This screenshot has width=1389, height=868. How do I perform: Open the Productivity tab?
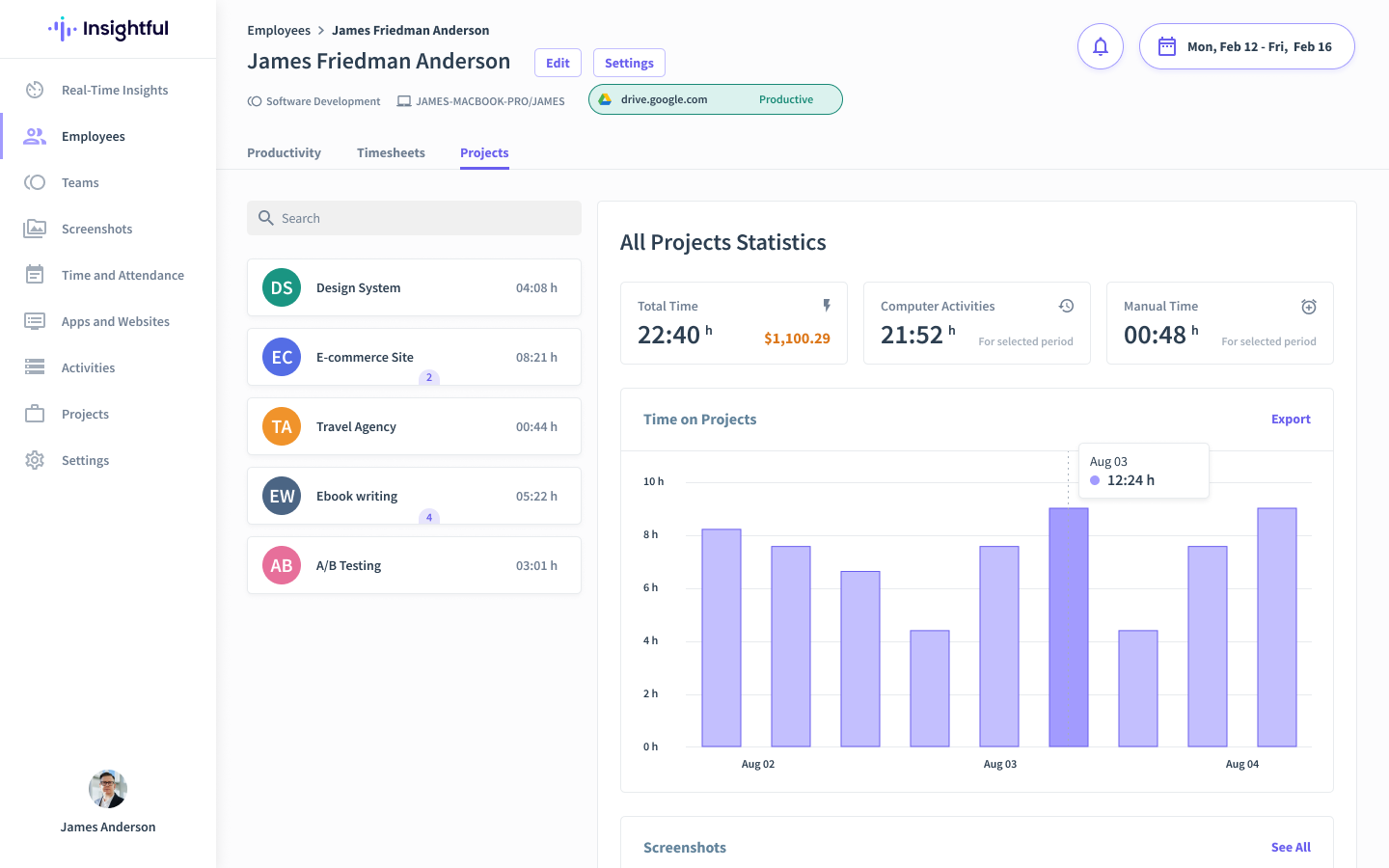coord(284,152)
